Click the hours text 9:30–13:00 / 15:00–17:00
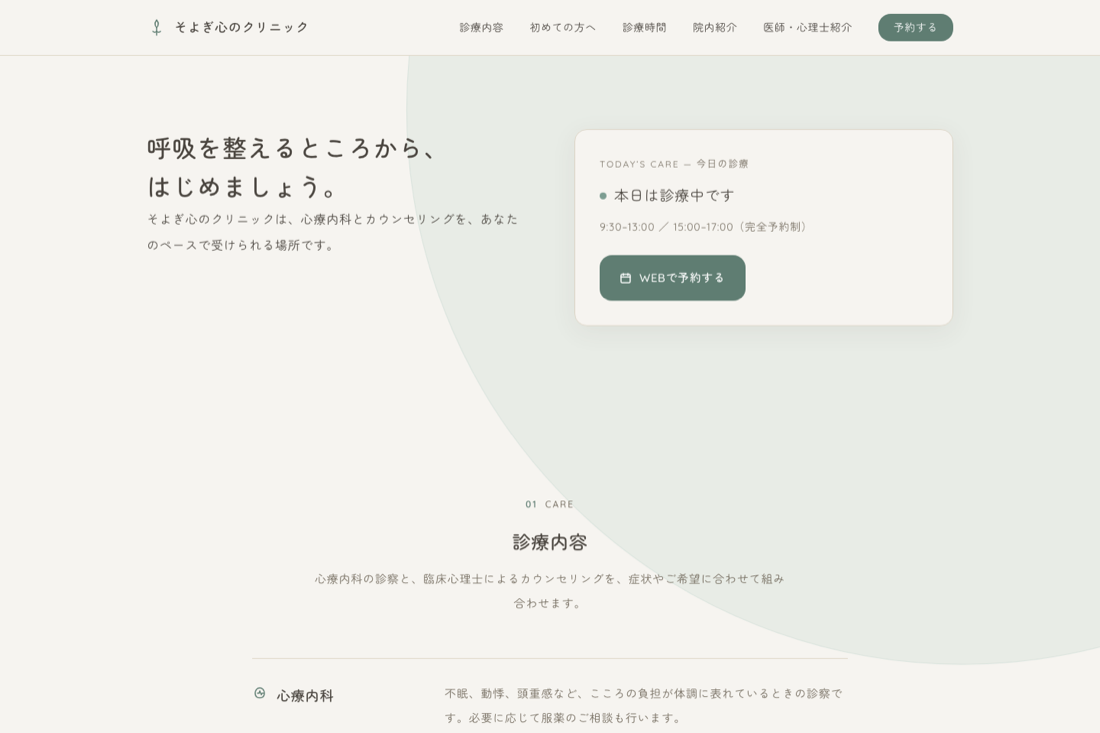The image size is (1100, 733). (704, 227)
